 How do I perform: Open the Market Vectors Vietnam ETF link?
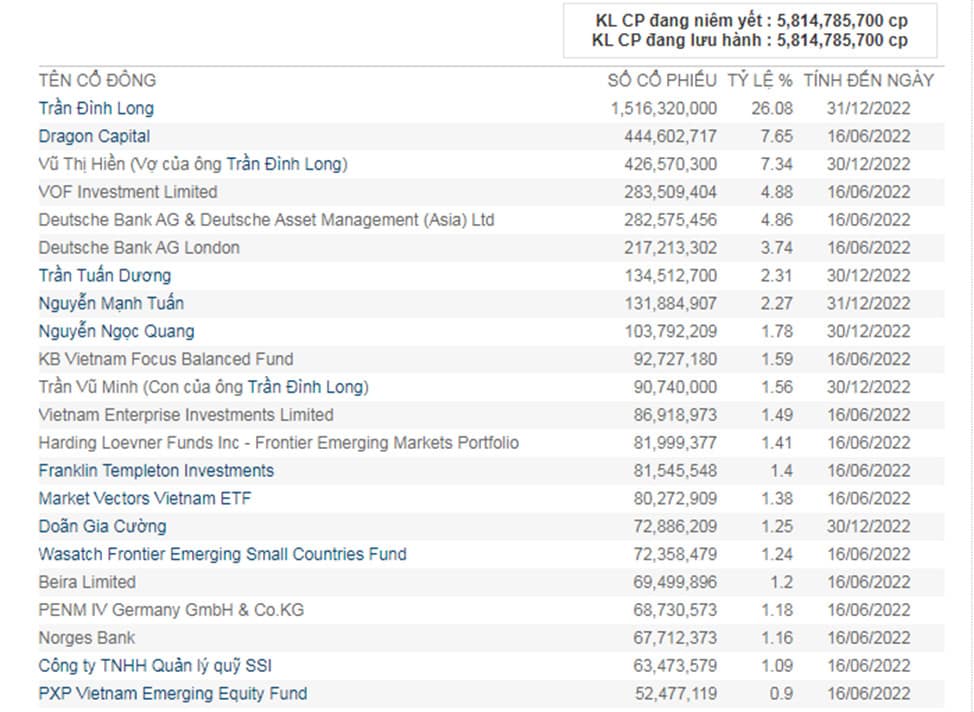[145, 498]
